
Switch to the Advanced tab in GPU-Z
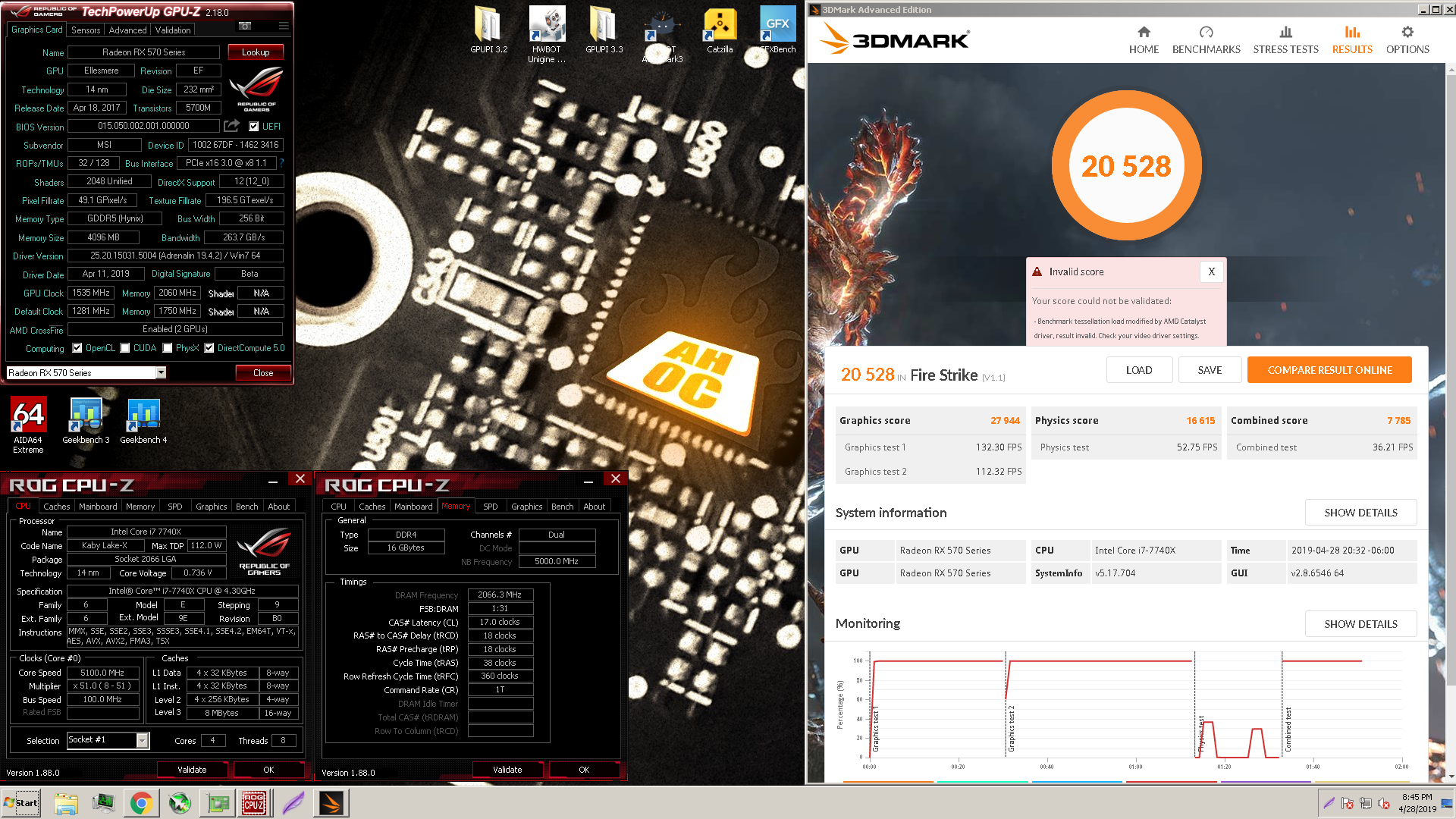point(127,30)
